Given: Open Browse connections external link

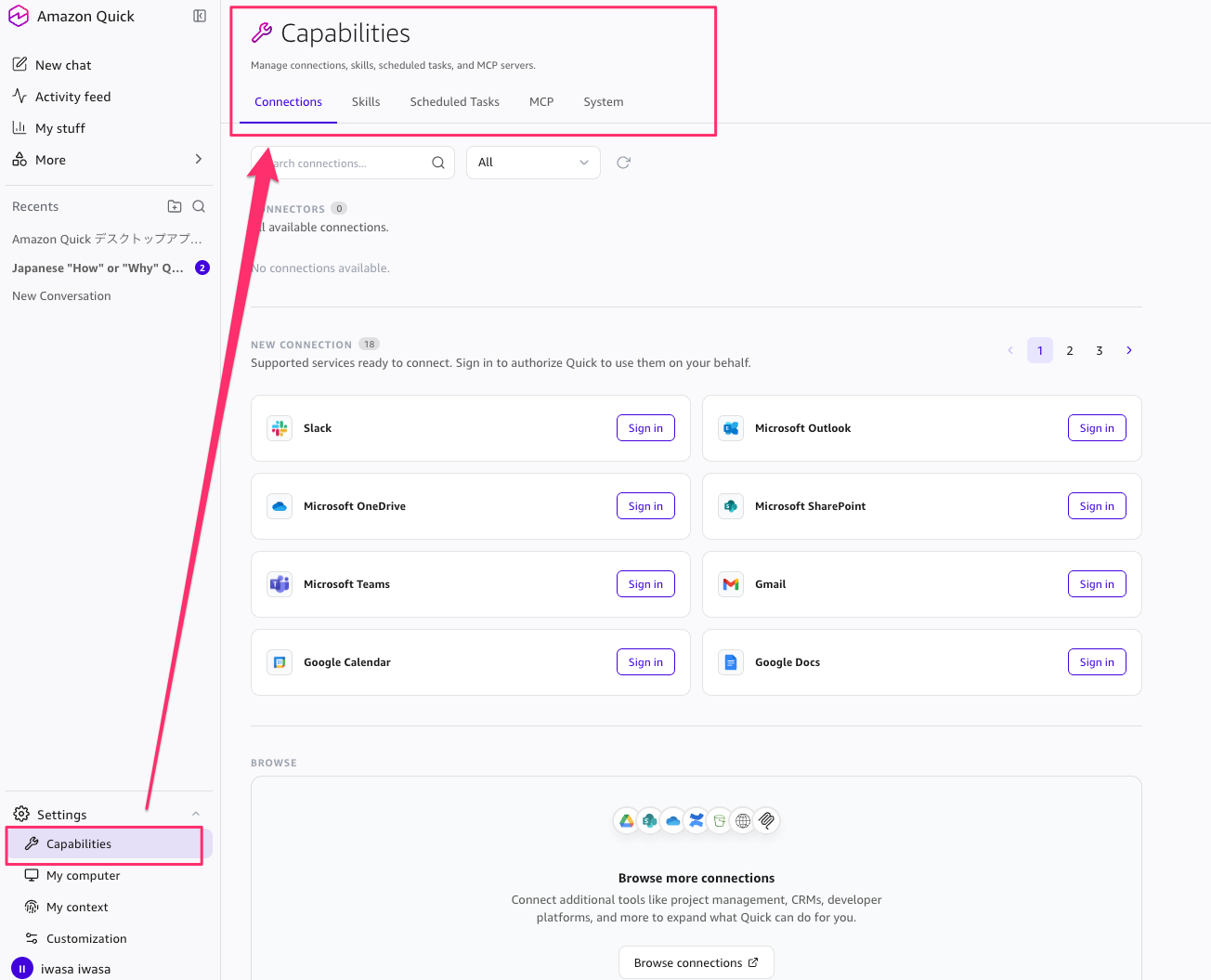Looking at the screenshot, I should [697, 962].
